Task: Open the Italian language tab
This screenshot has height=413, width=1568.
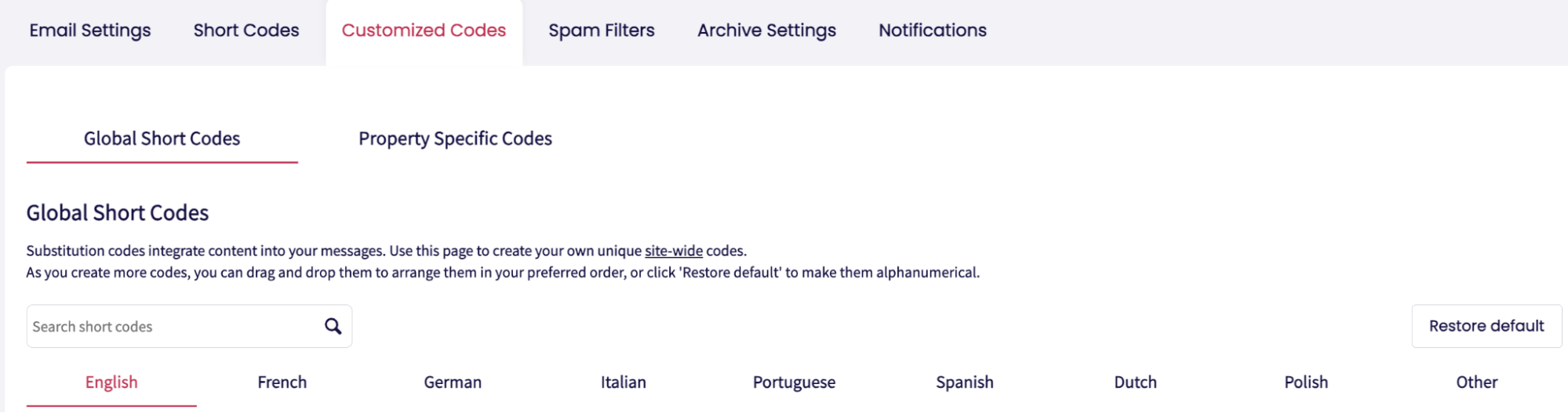Action: point(624,382)
